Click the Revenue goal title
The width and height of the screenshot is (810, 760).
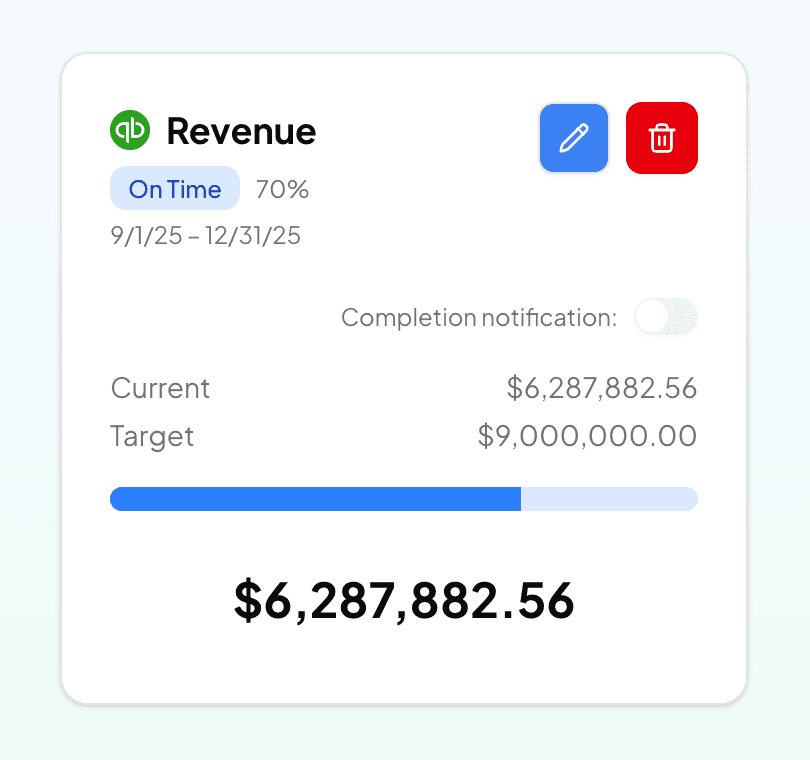(241, 131)
